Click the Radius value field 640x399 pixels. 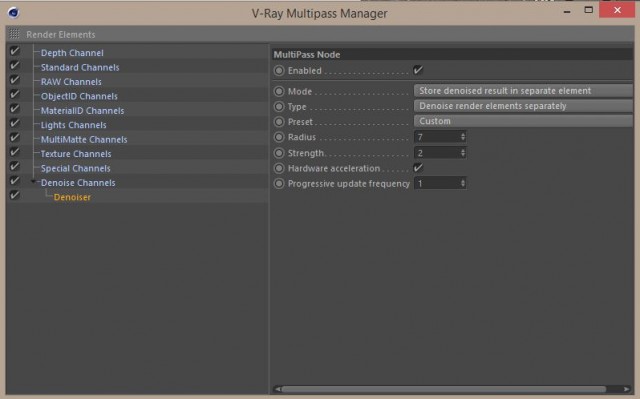point(437,137)
